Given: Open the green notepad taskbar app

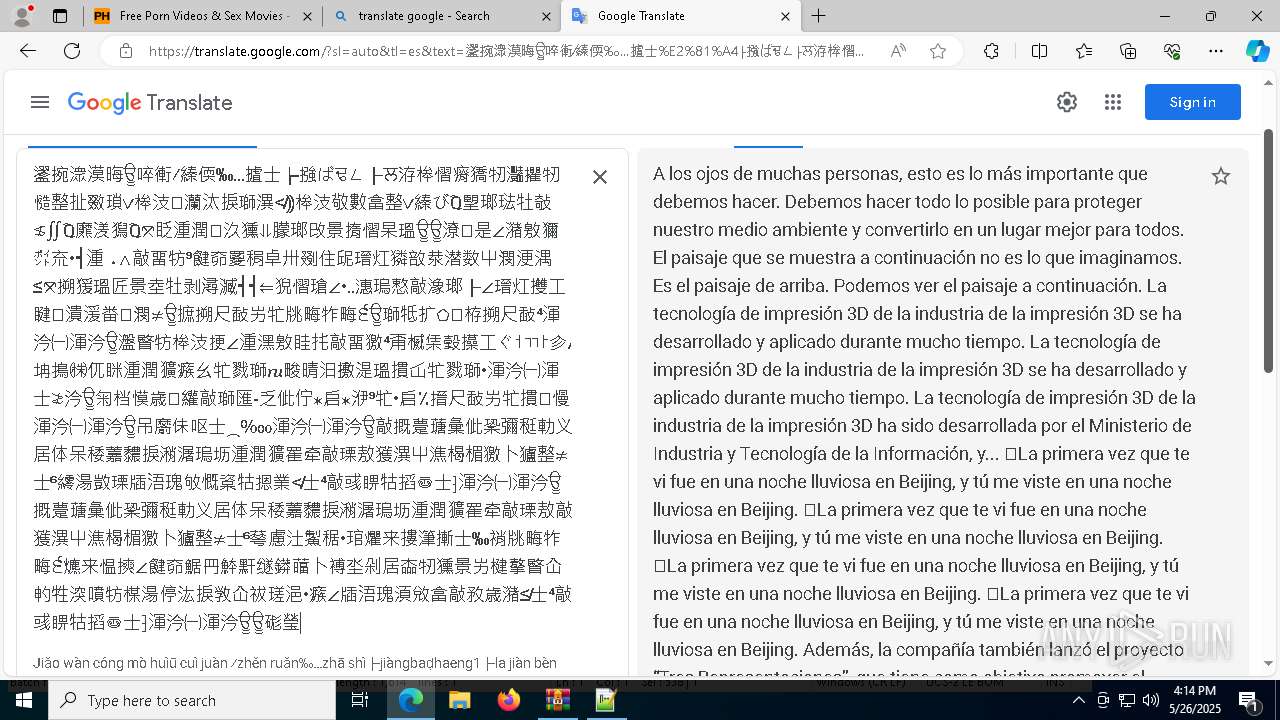Looking at the screenshot, I should [x=606, y=700].
